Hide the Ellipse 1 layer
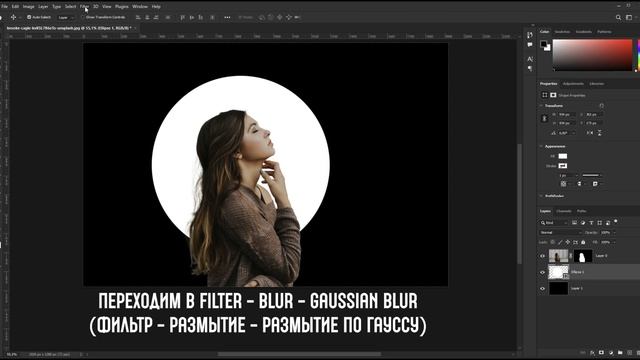Viewport: 640px width, 360px height. 542,272
